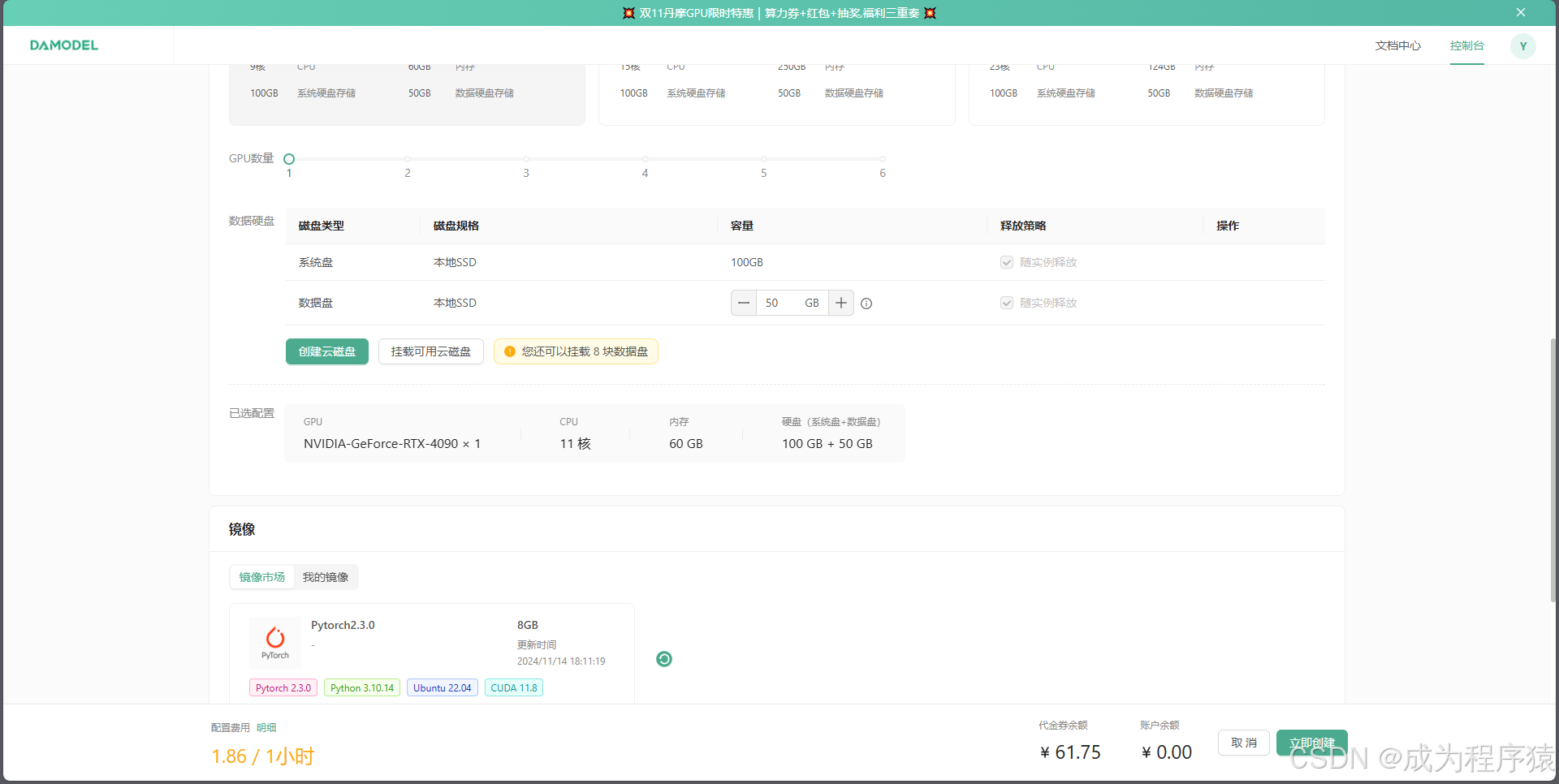Set GPU数量 slider to 3
This screenshot has width=1559, height=784.
tap(526, 159)
